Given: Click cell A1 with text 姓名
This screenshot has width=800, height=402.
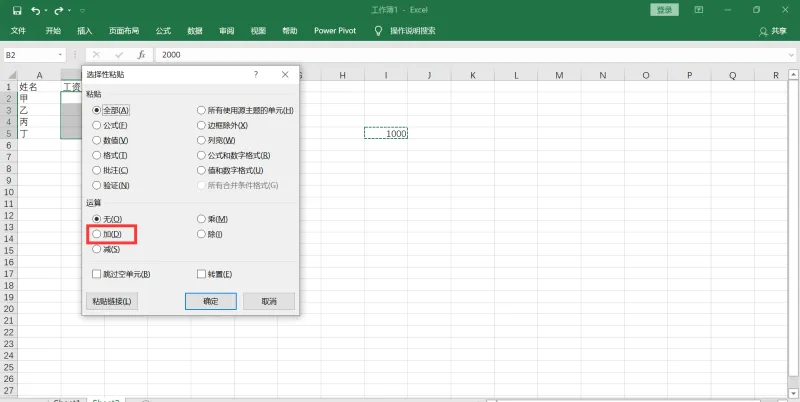Looking at the screenshot, I should tap(39, 87).
